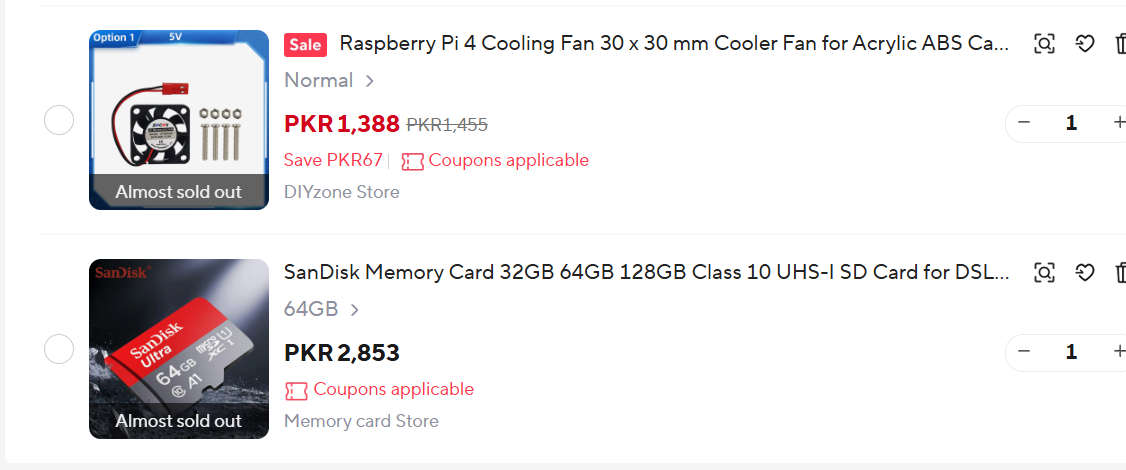Find similar items for Raspberry Pi fan
This screenshot has width=1126, height=470.
coord(1044,44)
